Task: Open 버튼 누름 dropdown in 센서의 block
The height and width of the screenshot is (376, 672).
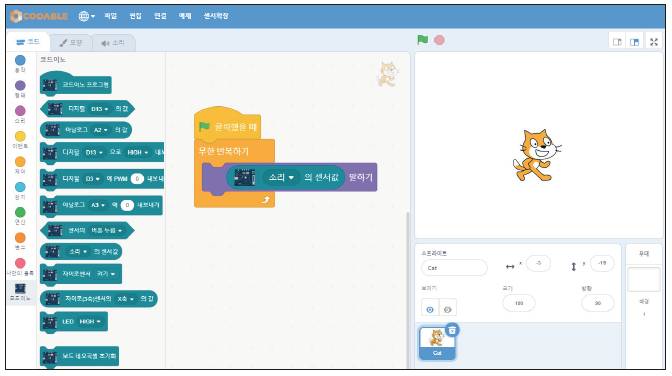Action: pos(106,231)
